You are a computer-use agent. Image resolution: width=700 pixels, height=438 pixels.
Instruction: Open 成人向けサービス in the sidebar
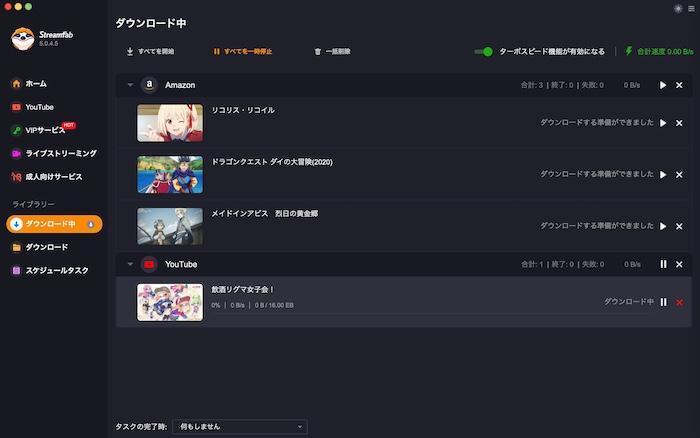[x=46, y=177]
